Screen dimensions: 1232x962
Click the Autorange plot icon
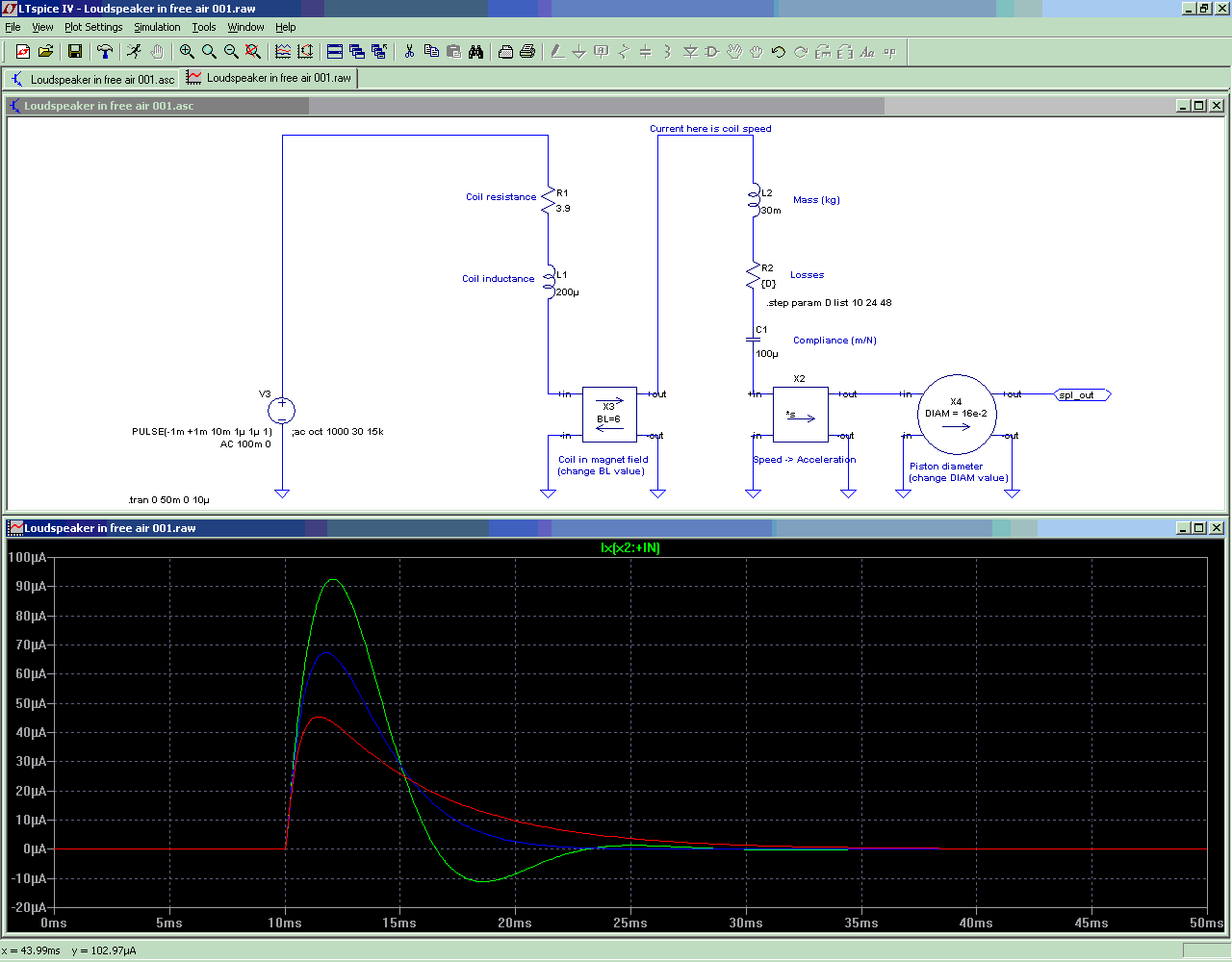click(283, 52)
